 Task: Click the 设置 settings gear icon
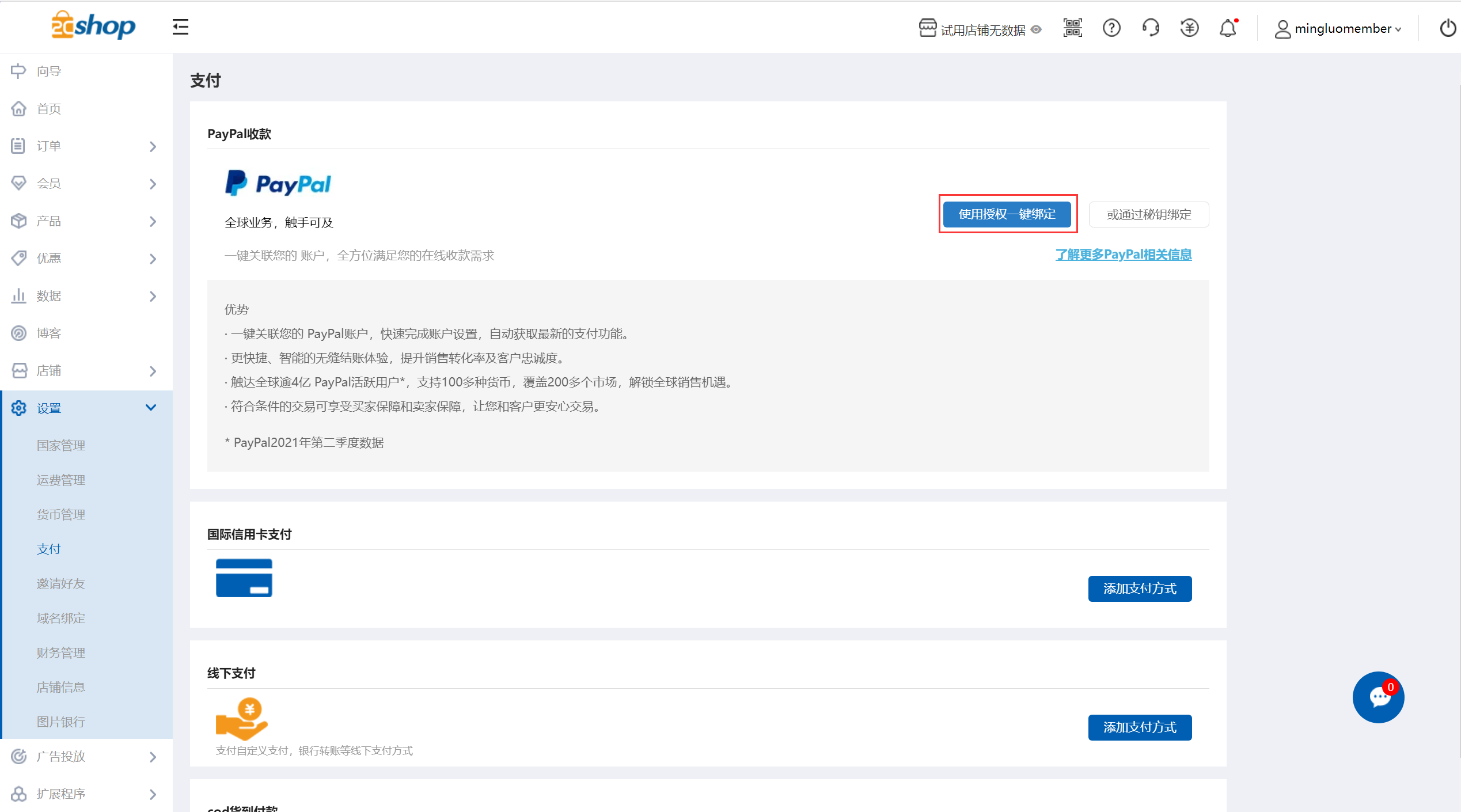coord(18,408)
